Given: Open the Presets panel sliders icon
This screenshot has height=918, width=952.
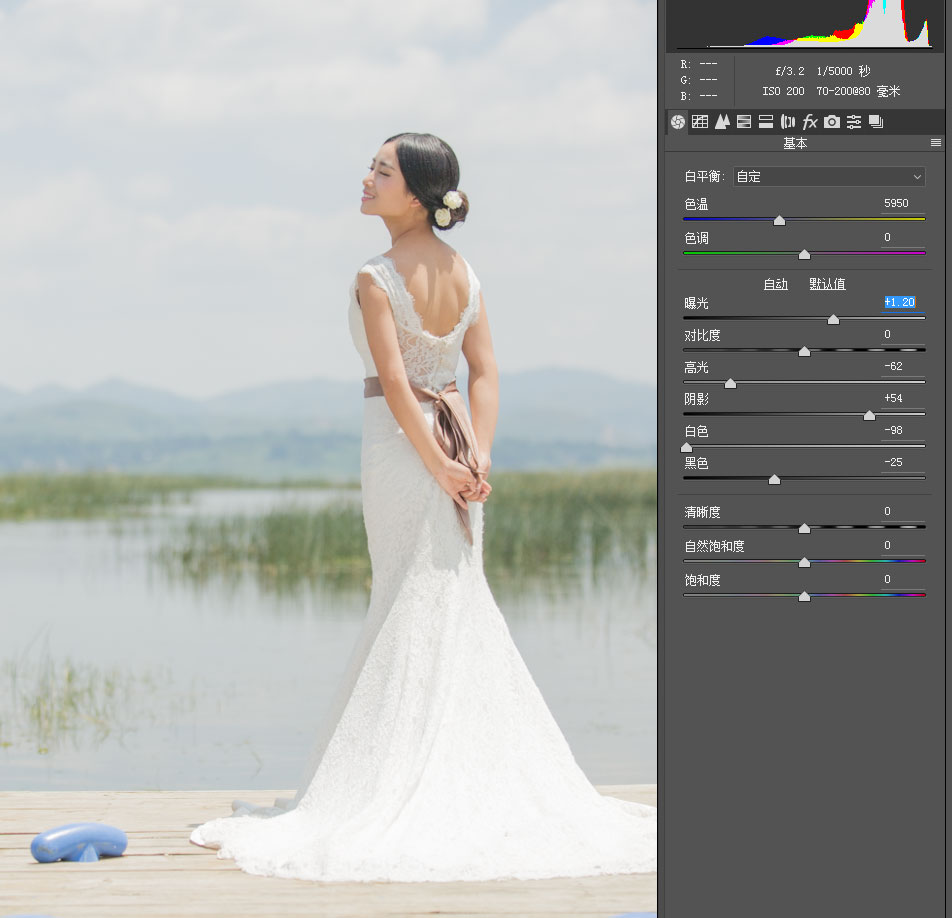Looking at the screenshot, I should coord(854,121).
